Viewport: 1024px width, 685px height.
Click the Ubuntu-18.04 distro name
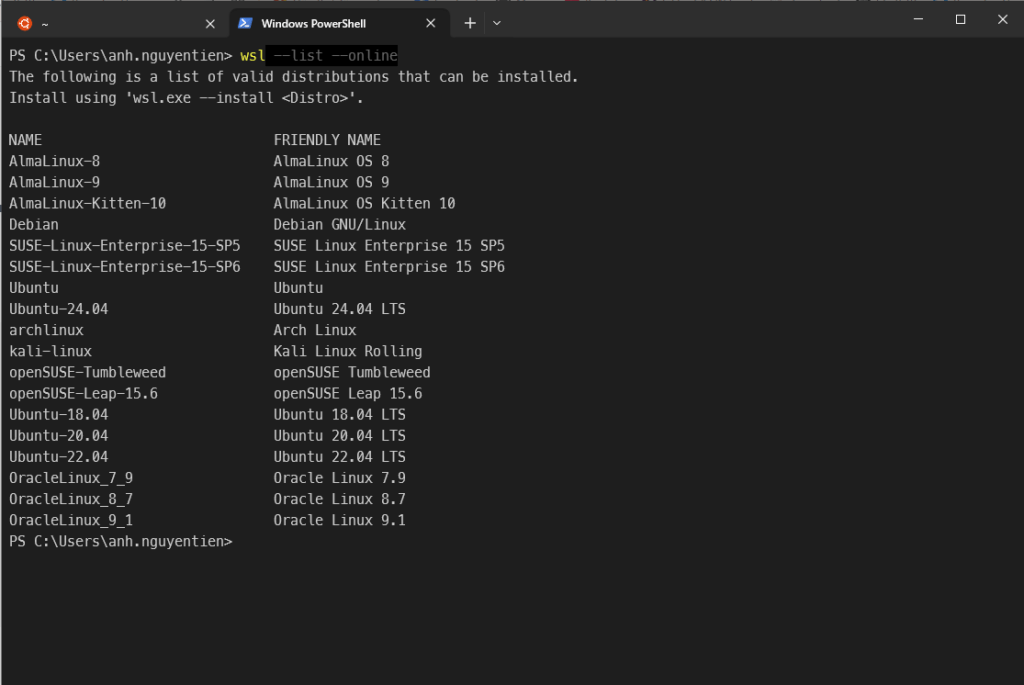click(58, 415)
